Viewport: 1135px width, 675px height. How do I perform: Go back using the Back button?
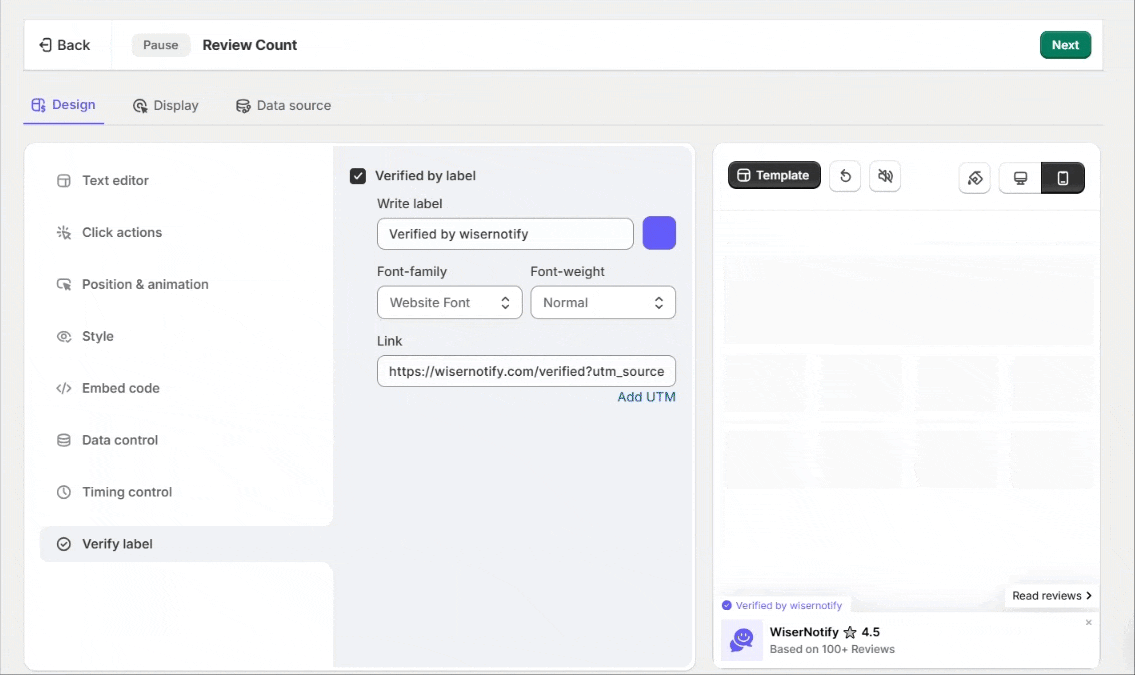[64, 45]
